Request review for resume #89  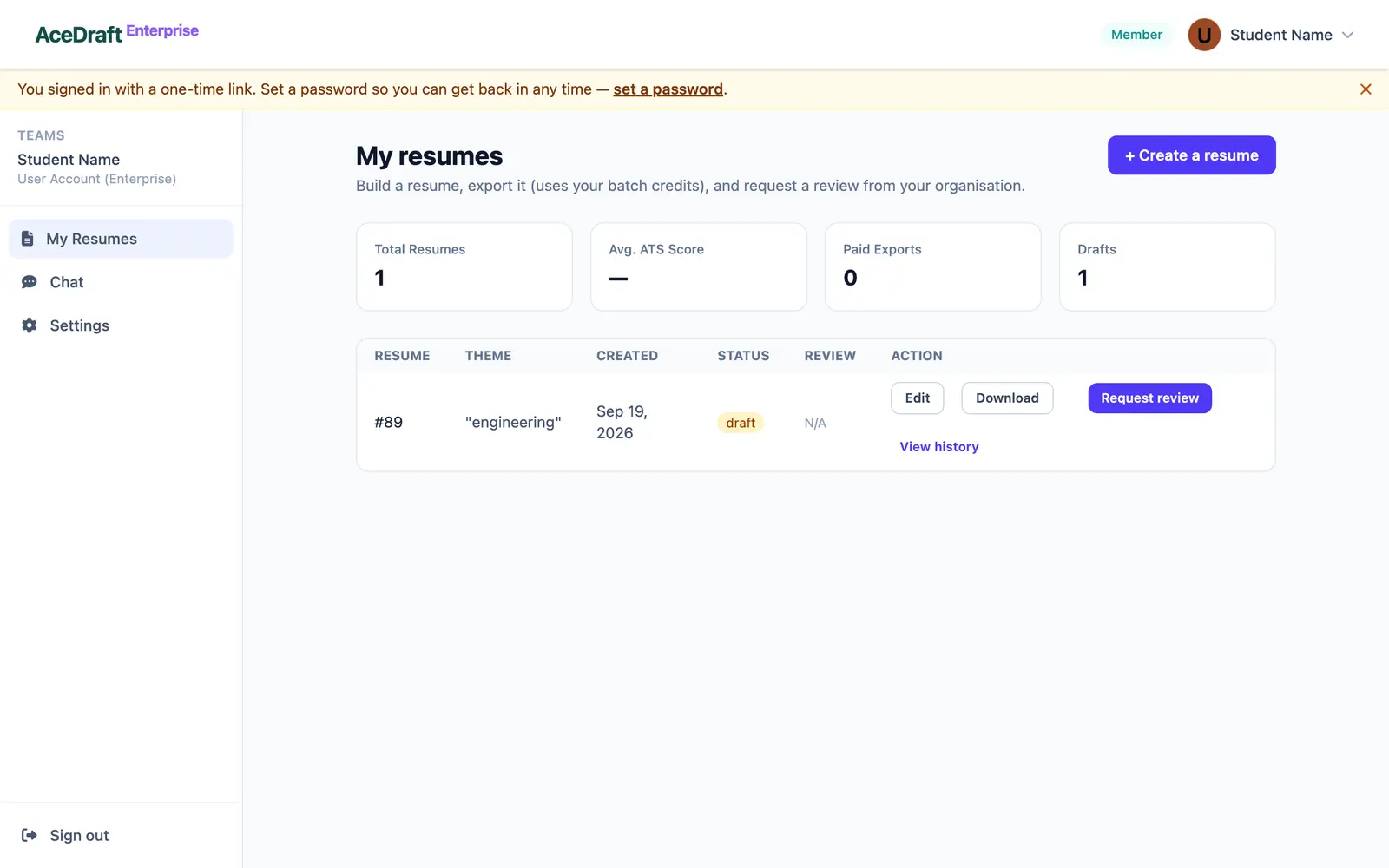[1149, 398]
